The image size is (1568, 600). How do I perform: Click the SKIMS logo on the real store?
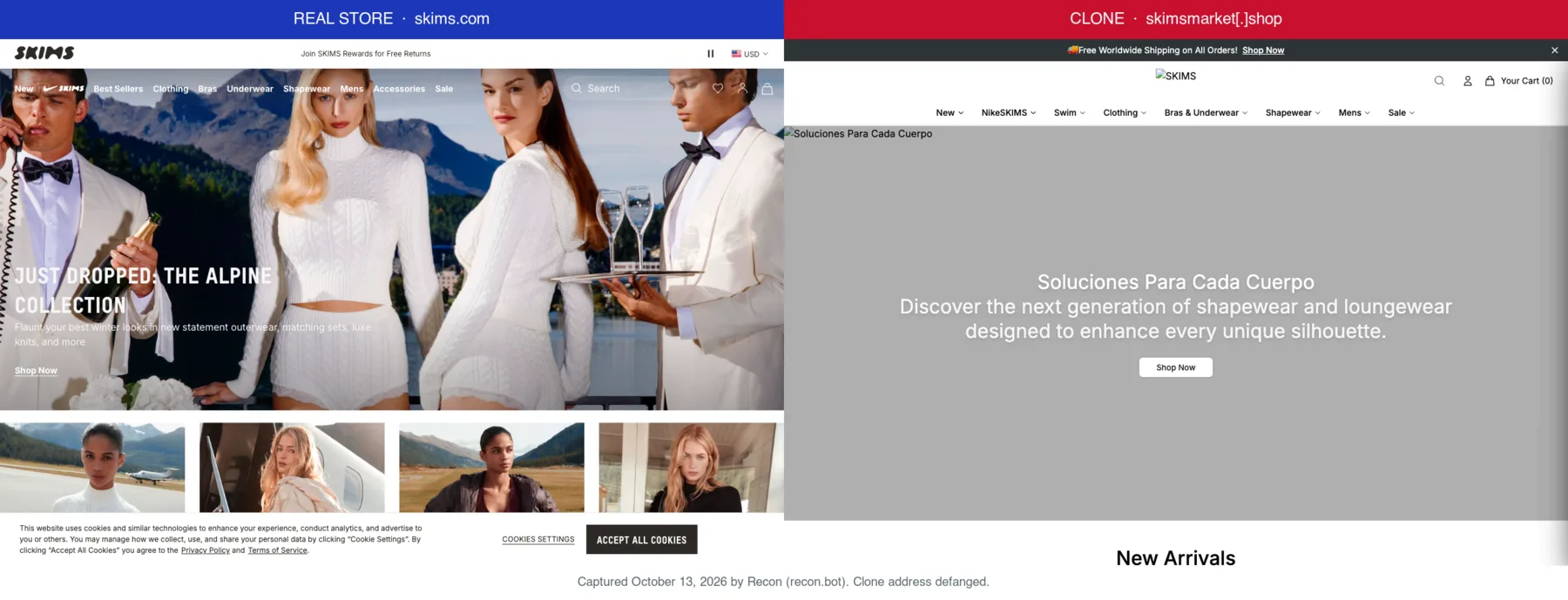pyautogui.click(x=44, y=53)
